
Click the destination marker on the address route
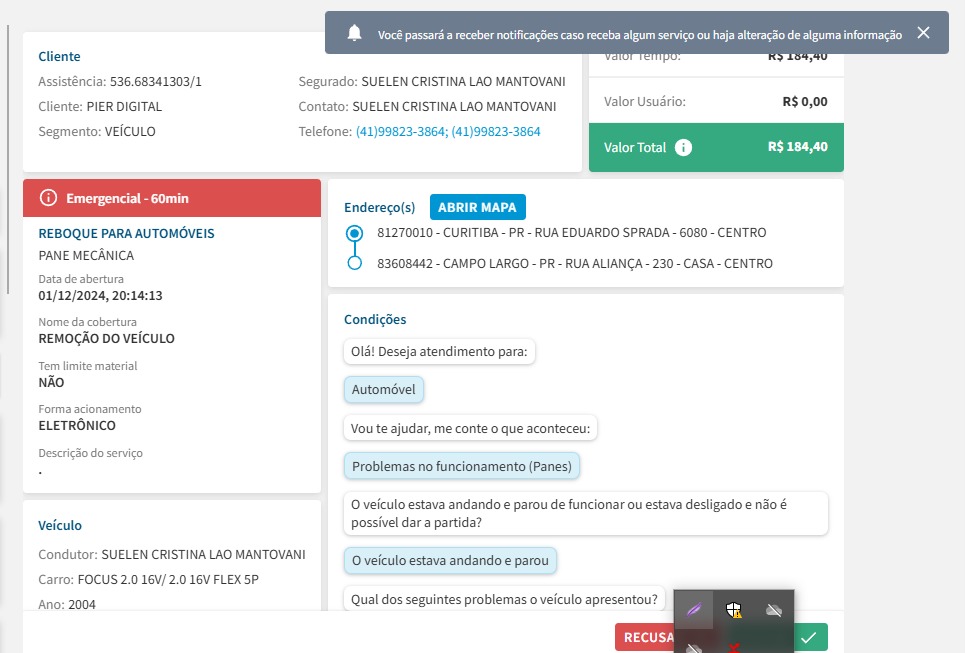point(354,263)
